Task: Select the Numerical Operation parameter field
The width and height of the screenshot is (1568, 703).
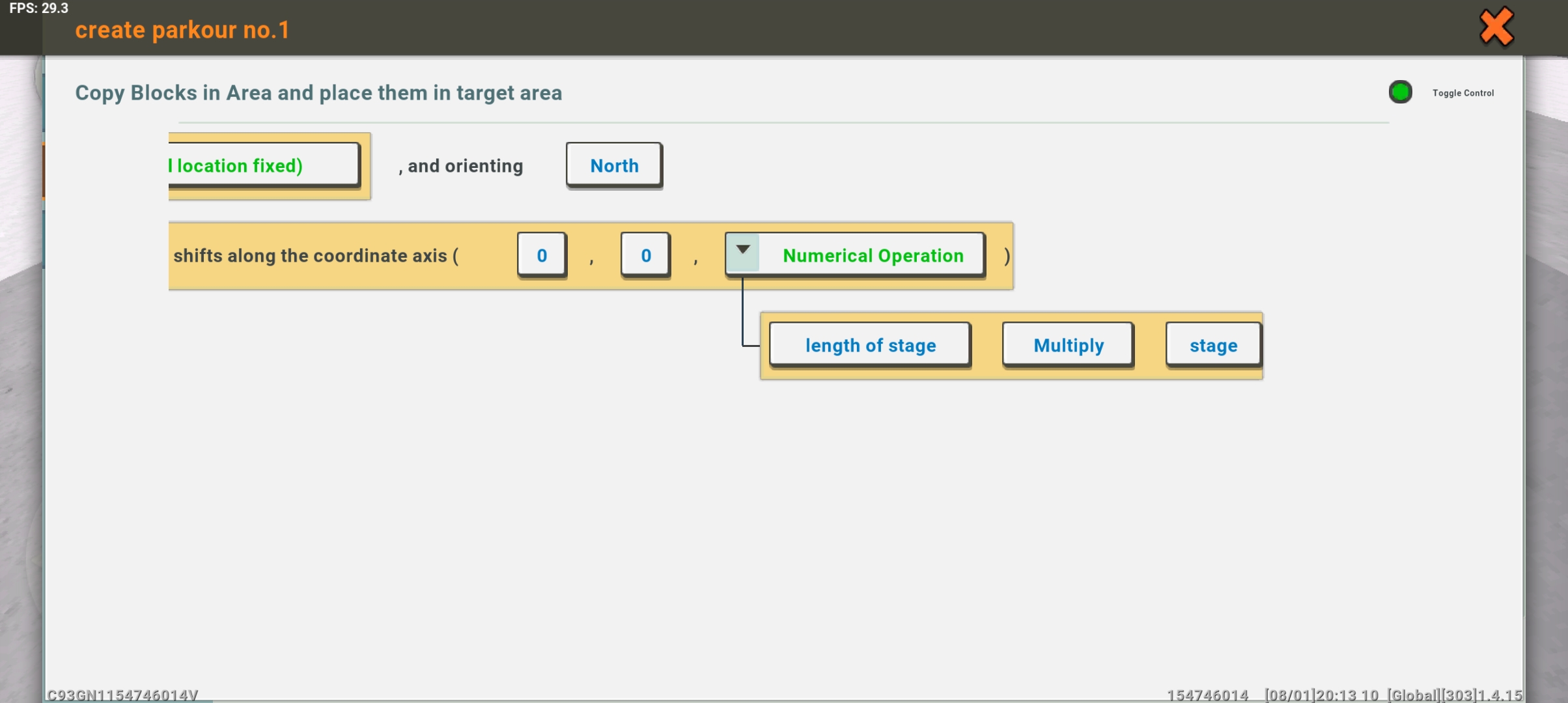Action: click(855, 255)
